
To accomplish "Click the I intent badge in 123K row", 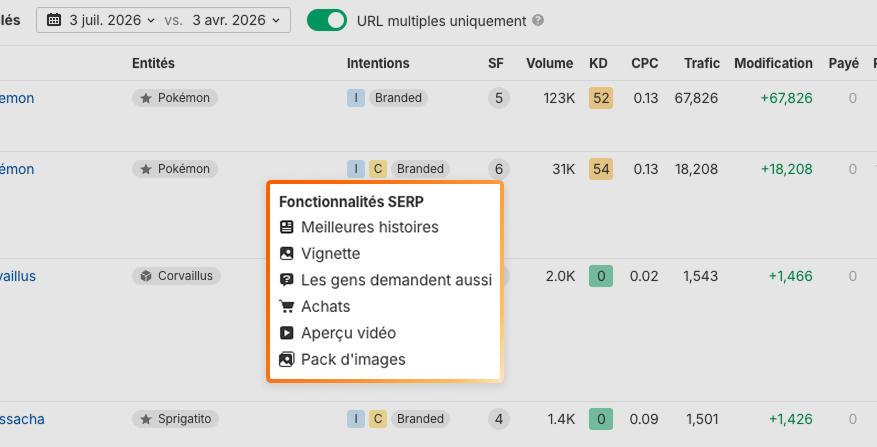I will tap(356, 98).
